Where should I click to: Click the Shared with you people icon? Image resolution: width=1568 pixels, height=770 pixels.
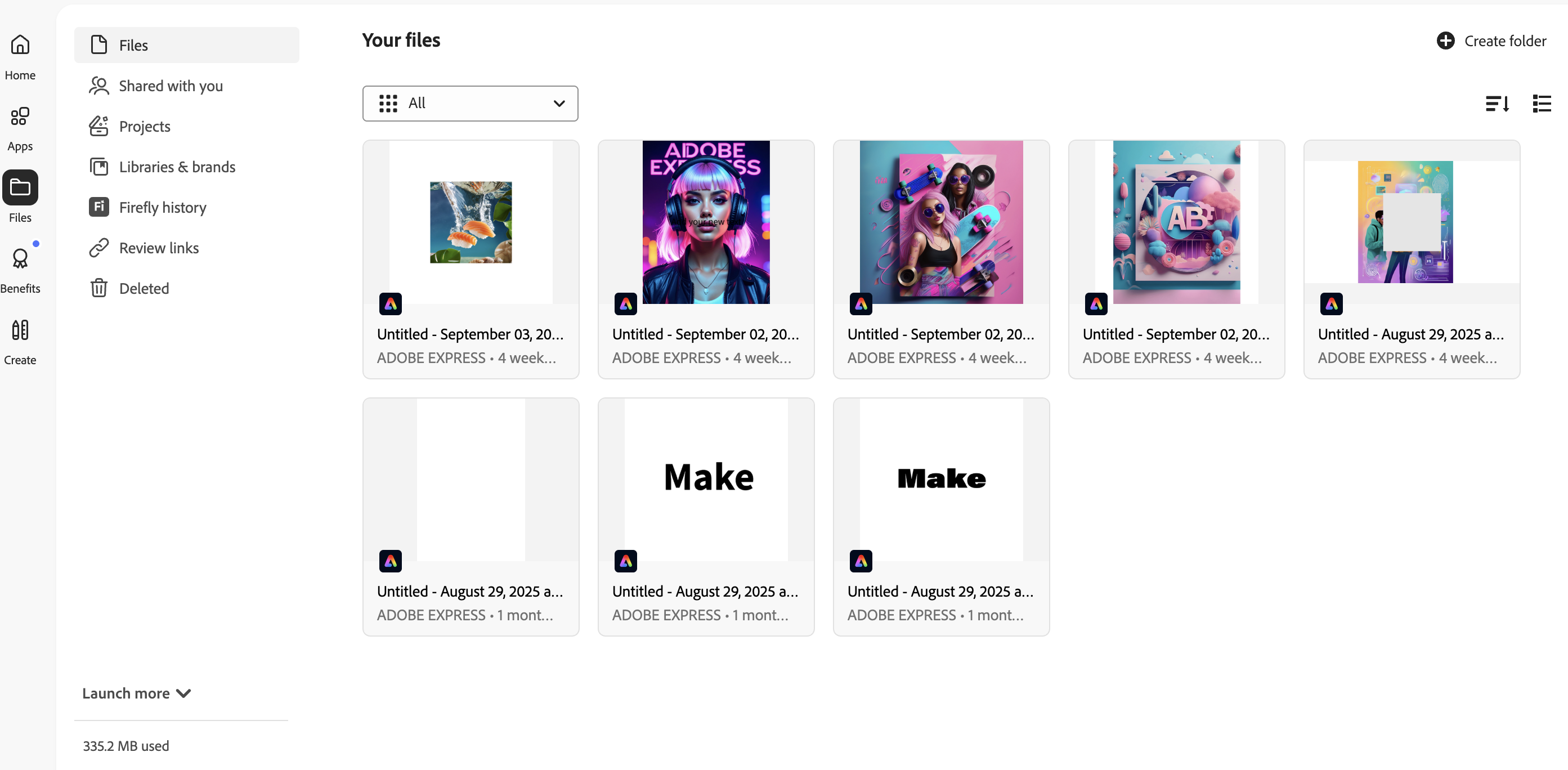coord(98,86)
